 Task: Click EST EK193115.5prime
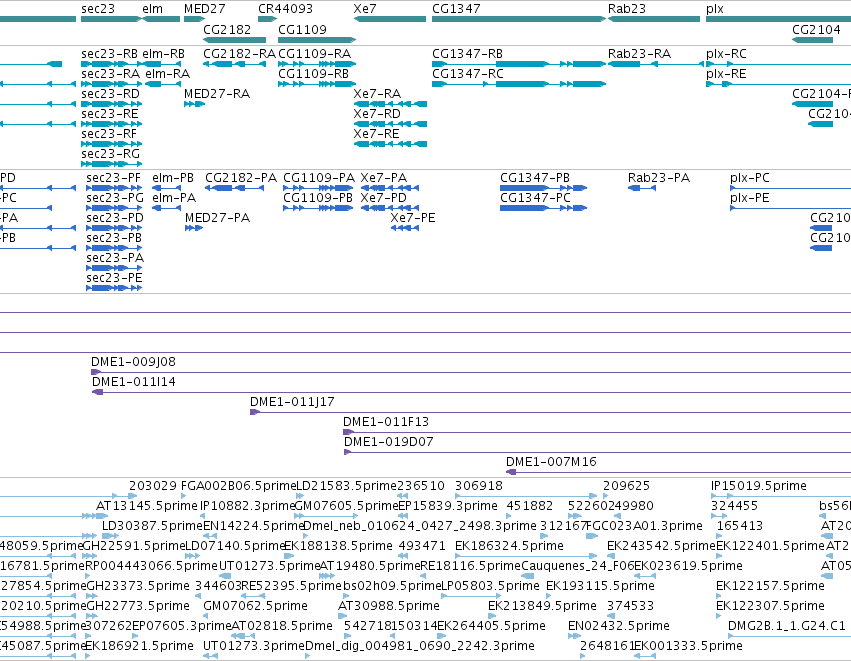click(x=549, y=596)
